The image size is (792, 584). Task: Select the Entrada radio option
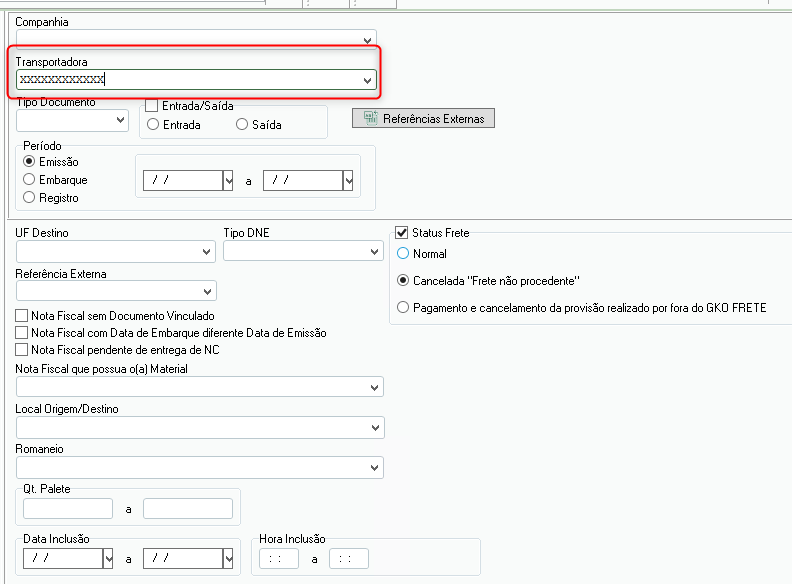click(153, 125)
